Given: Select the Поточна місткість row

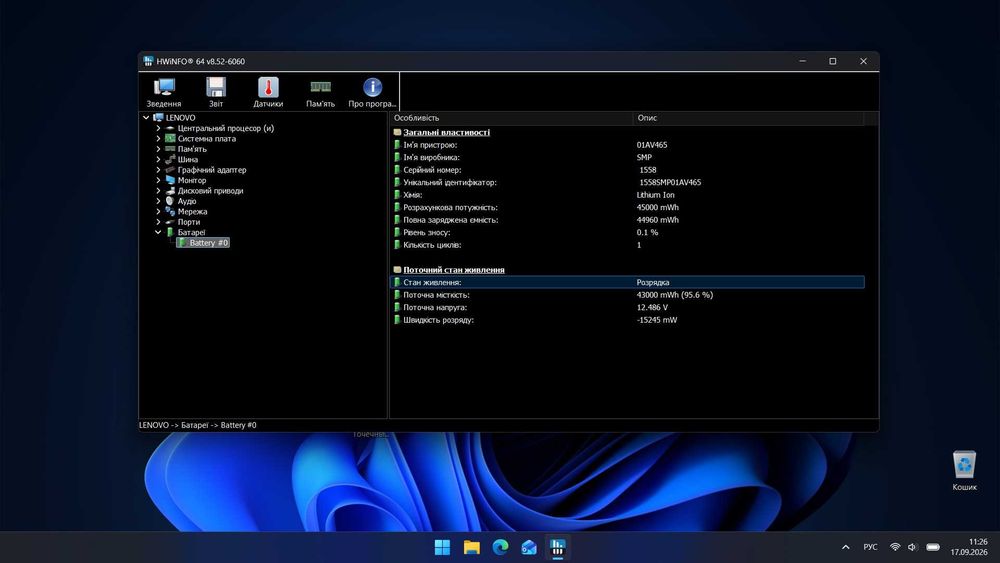Looking at the screenshot, I should [628, 295].
